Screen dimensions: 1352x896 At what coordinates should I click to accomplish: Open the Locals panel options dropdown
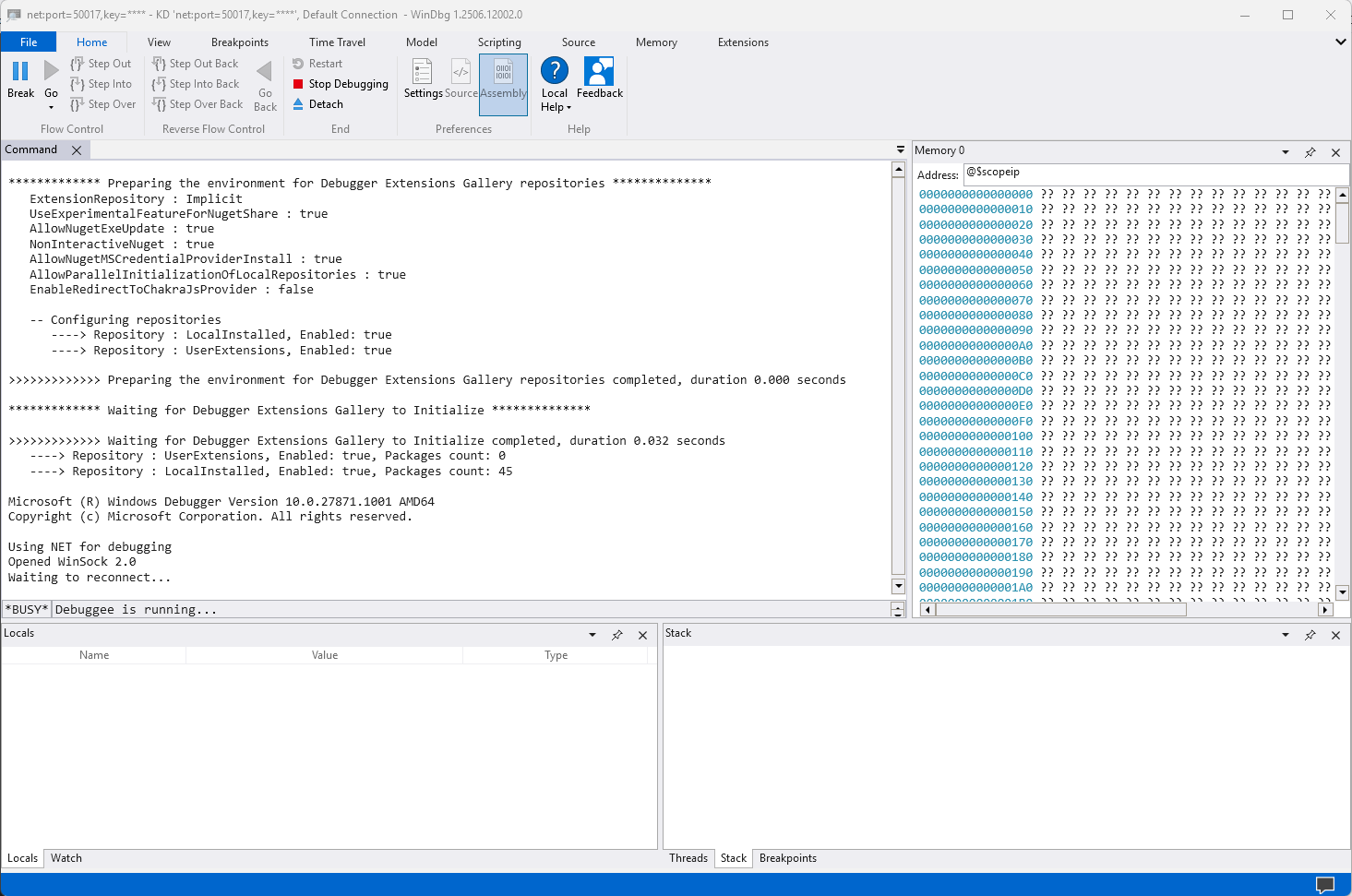[592, 635]
